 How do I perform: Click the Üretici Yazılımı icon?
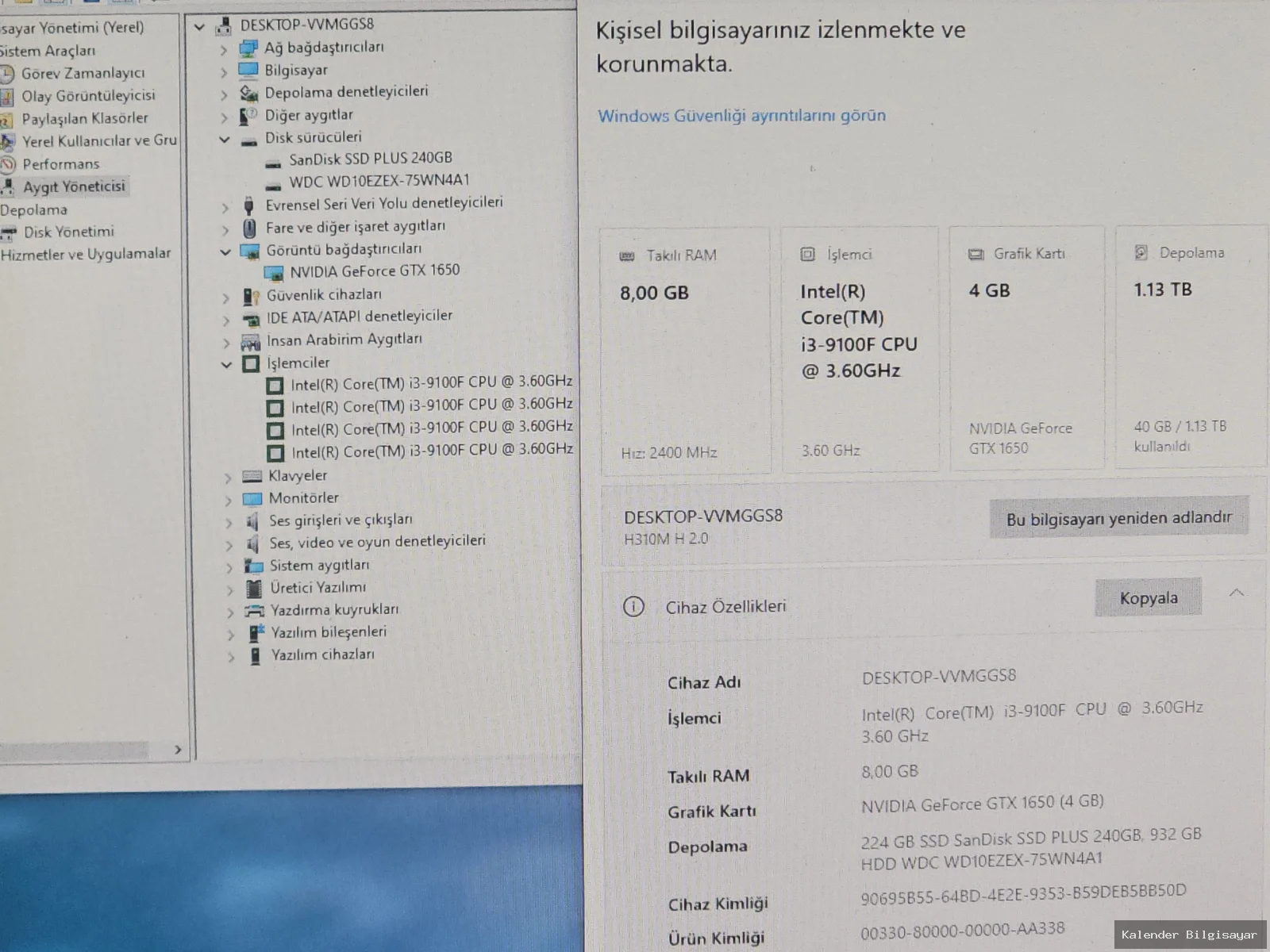[x=253, y=589]
